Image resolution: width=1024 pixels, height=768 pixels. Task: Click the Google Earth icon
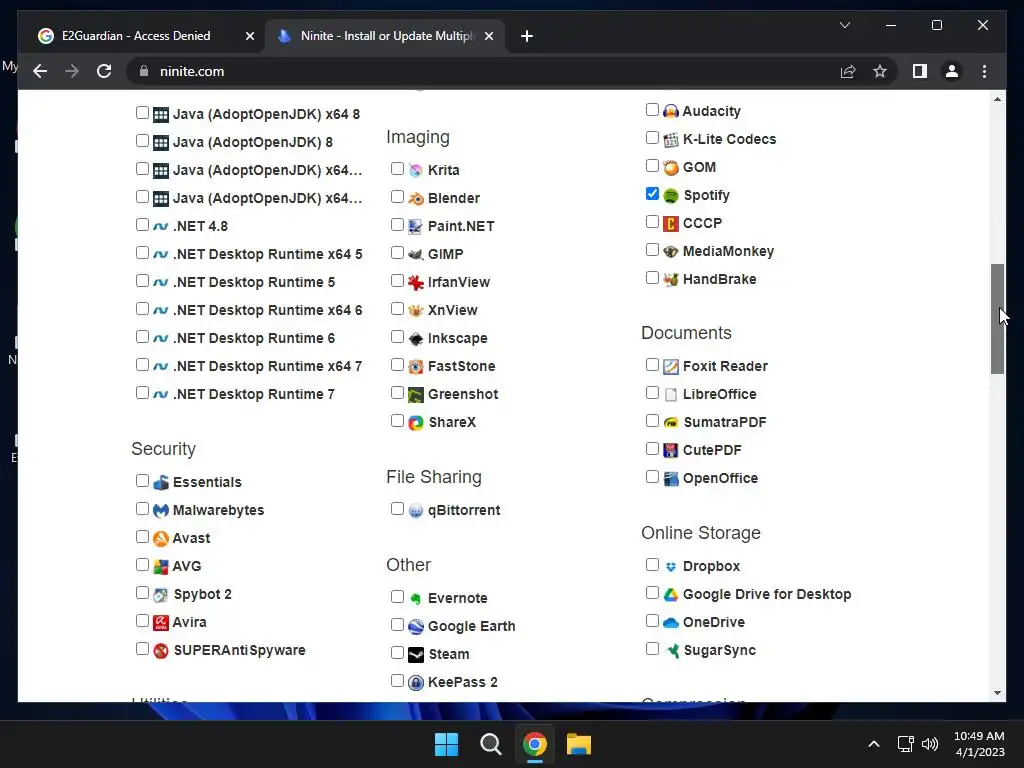click(416, 626)
